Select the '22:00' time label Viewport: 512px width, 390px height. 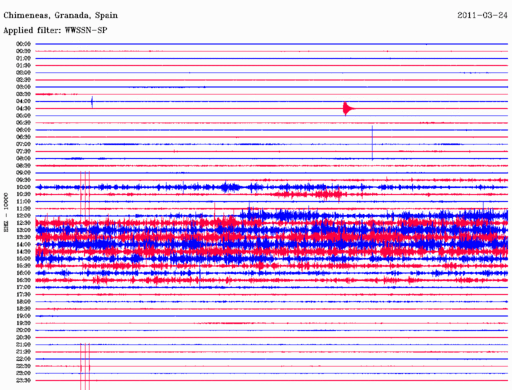23,359
